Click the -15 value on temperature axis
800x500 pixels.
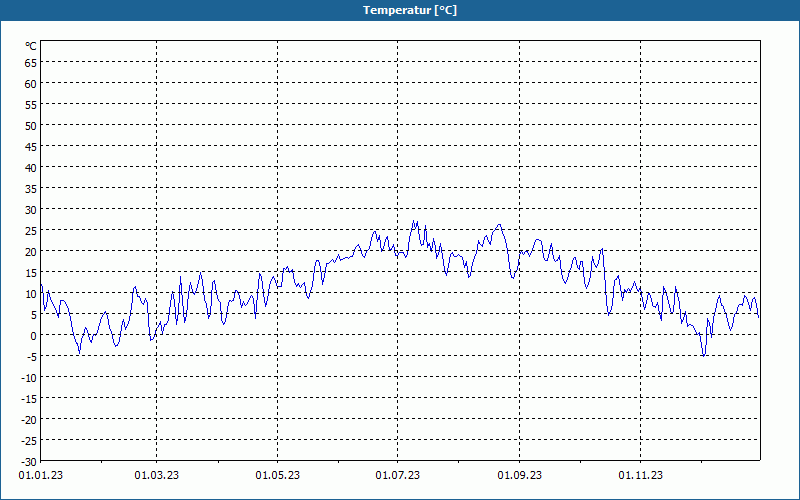pos(29,399)
